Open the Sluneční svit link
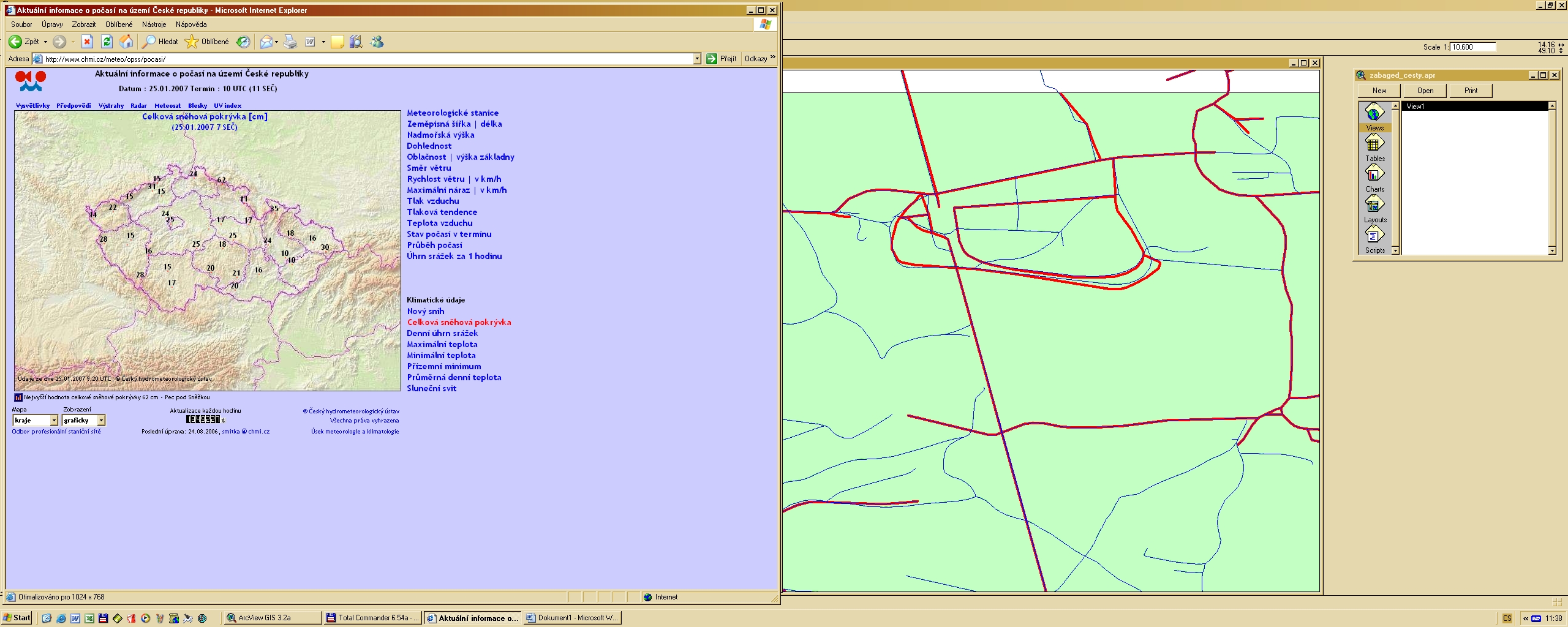 pyautogui.click(x=431, y=388)
